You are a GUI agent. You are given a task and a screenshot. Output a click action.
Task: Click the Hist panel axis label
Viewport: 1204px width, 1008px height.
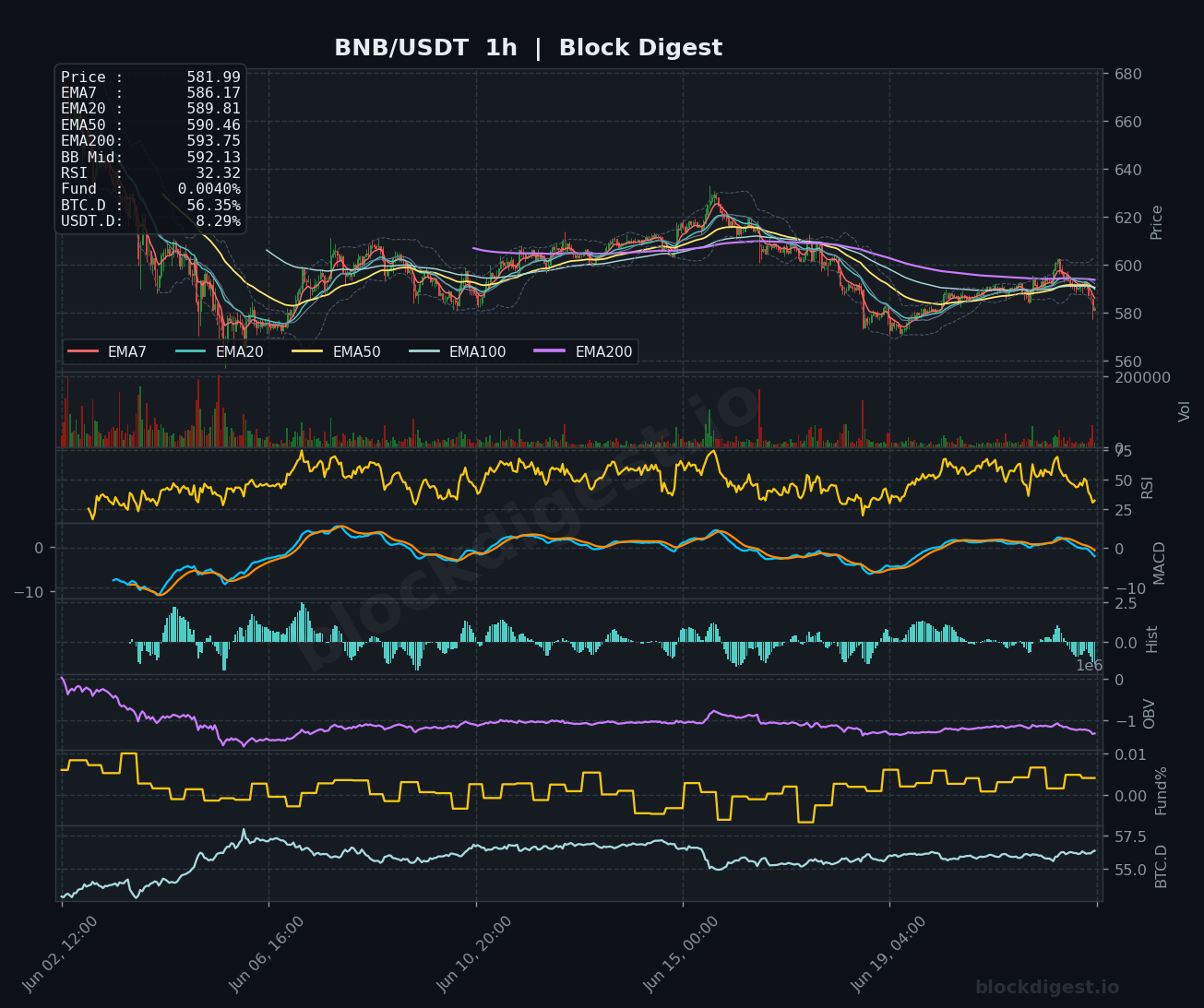tap(1151, 638)
